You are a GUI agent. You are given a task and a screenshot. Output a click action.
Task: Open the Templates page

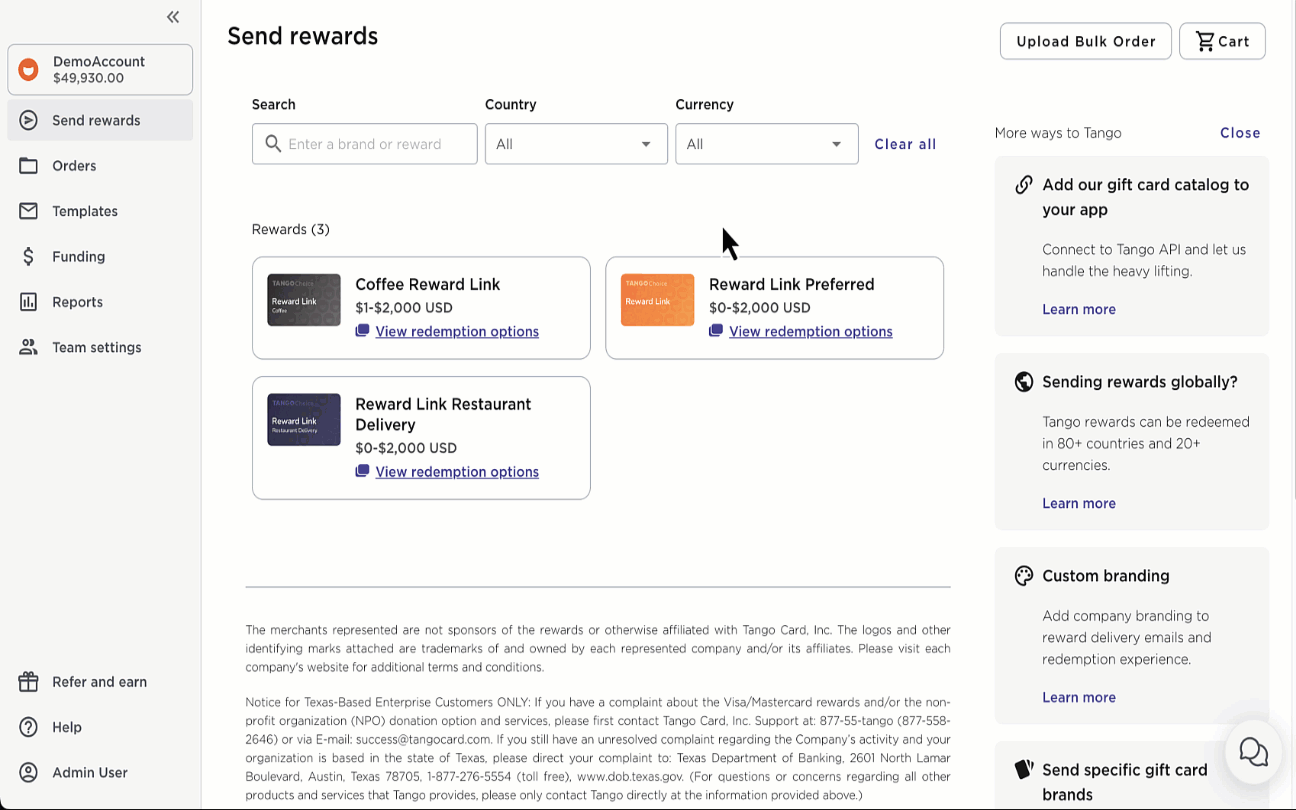point(100,211)
